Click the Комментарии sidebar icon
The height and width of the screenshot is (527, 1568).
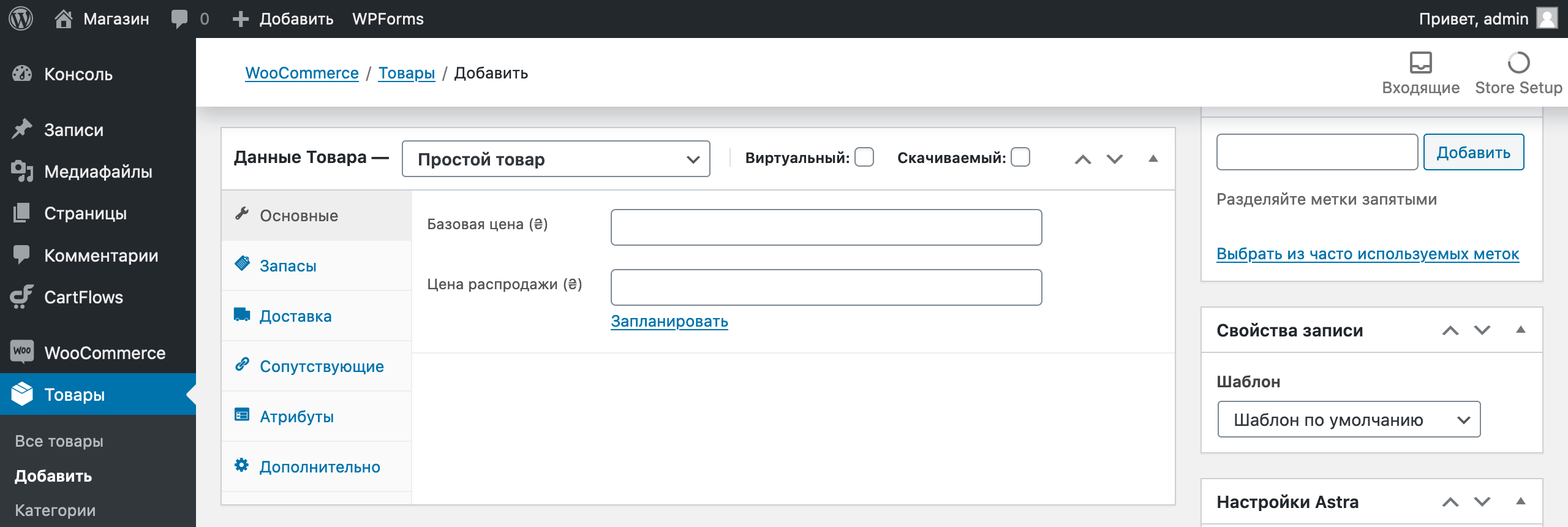click(22, 255)
